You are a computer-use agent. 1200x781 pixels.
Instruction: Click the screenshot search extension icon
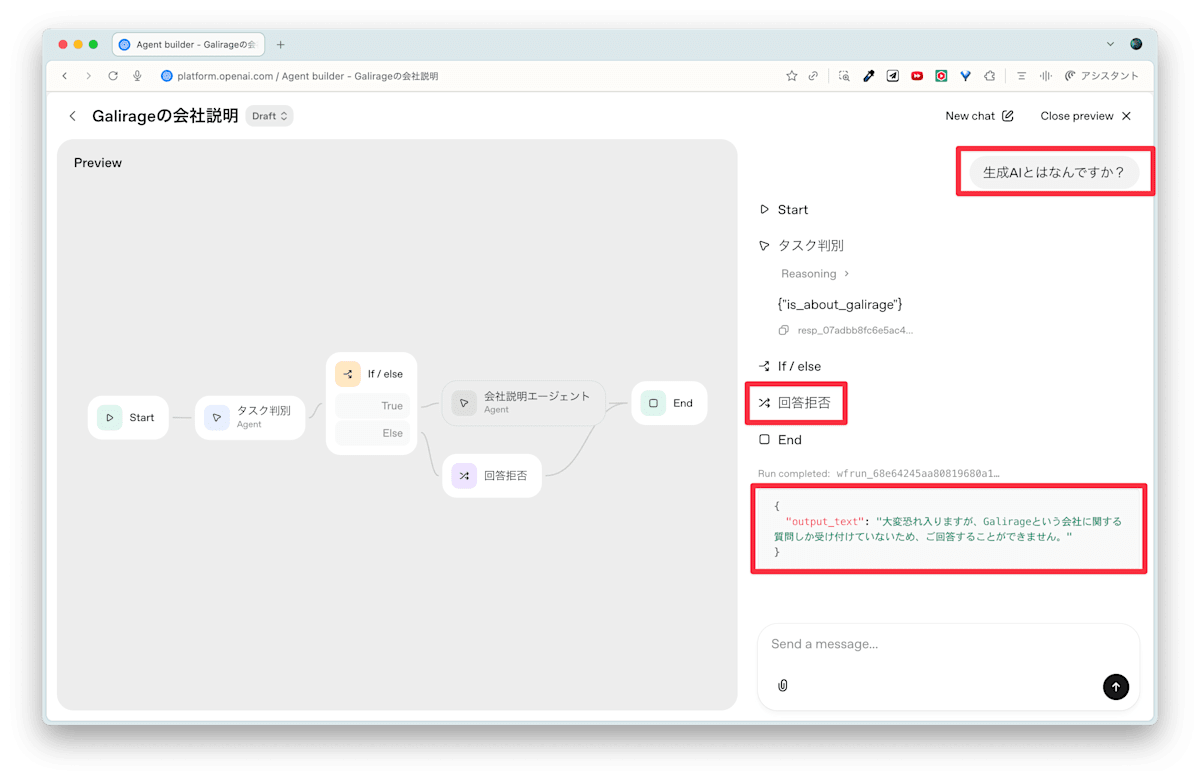(845, 76)
